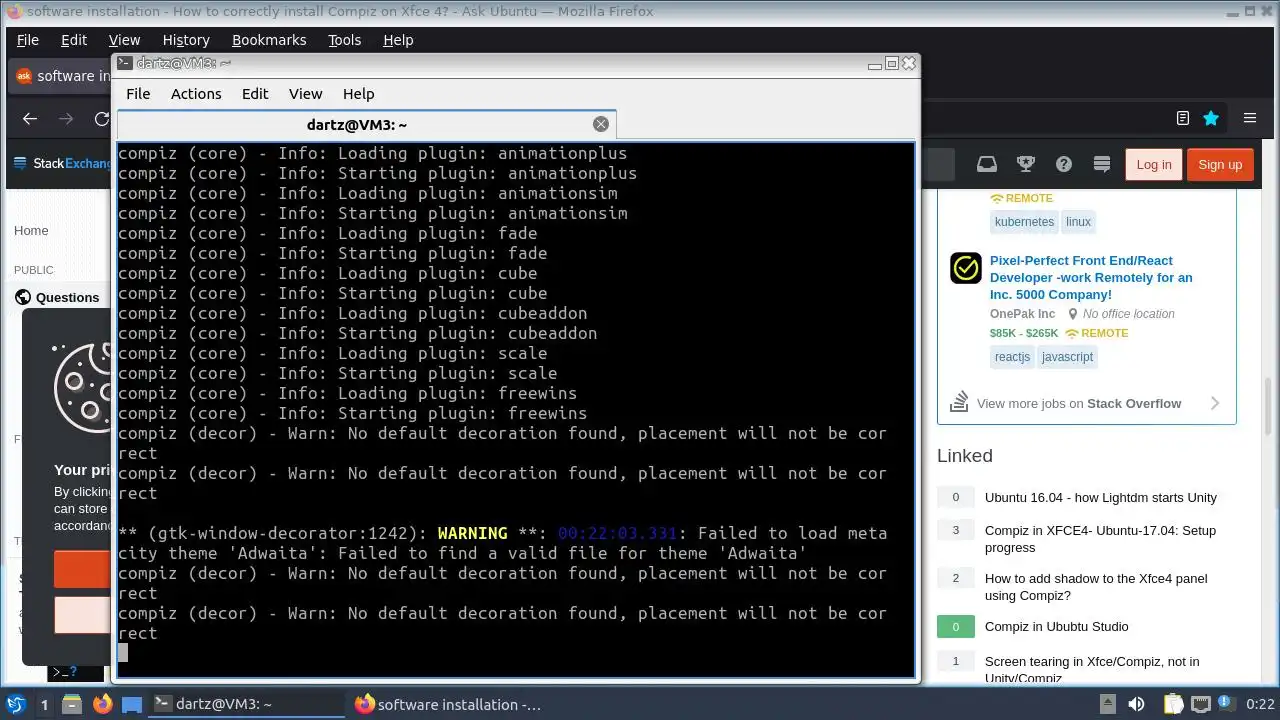Open the terminal Actions menu

(196, 93)
